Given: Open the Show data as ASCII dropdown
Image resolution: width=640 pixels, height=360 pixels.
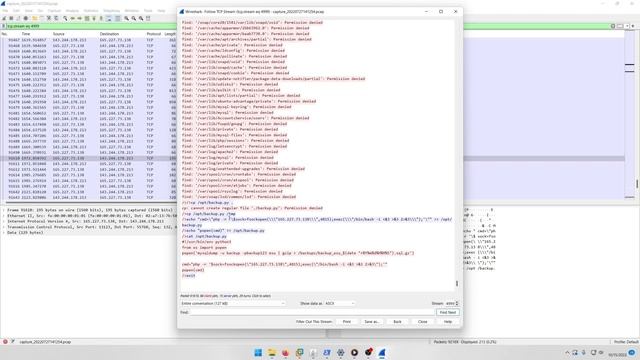Looking at the screenshot, I should click(340, 303).
